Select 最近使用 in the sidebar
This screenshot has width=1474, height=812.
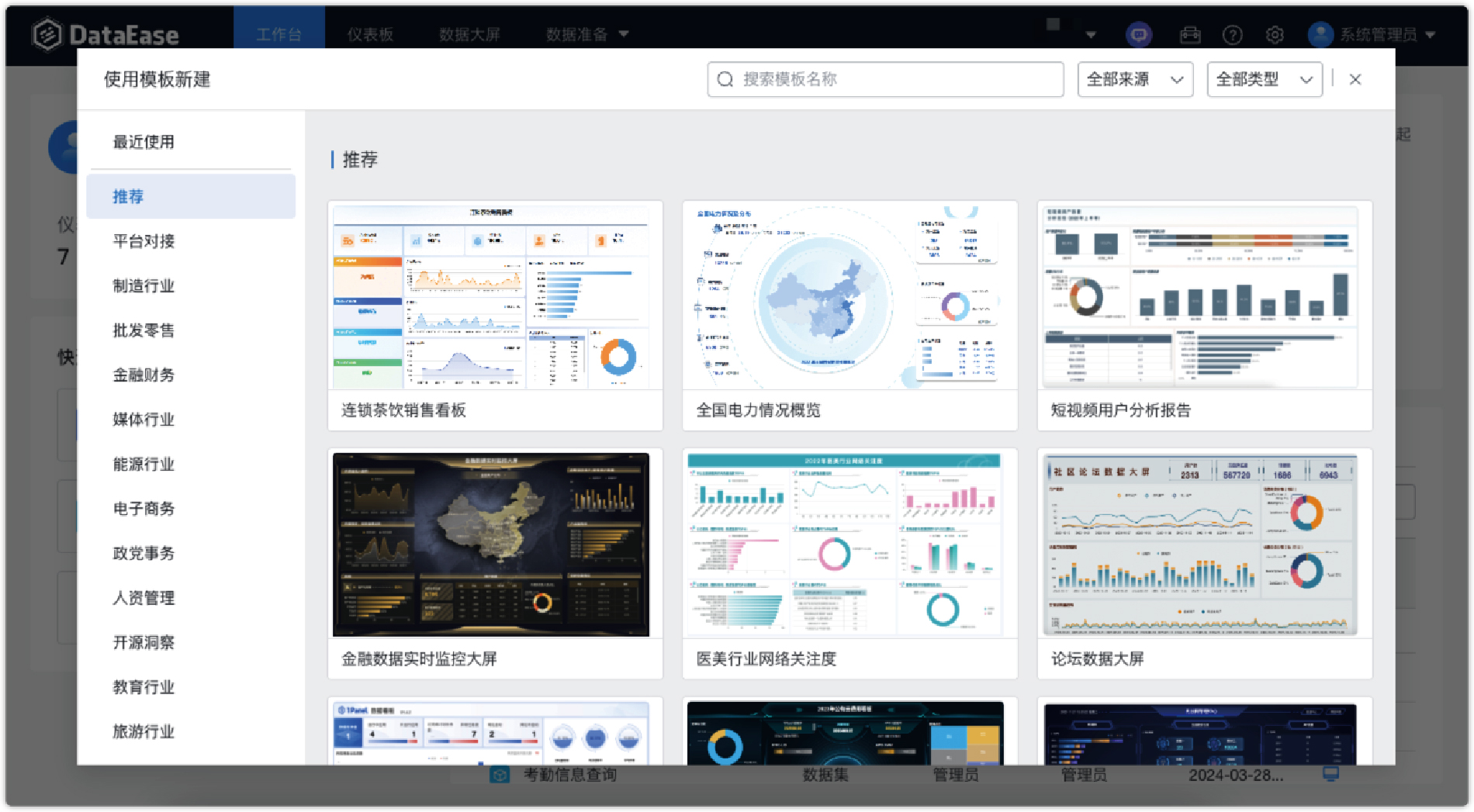tap(144, 142)
